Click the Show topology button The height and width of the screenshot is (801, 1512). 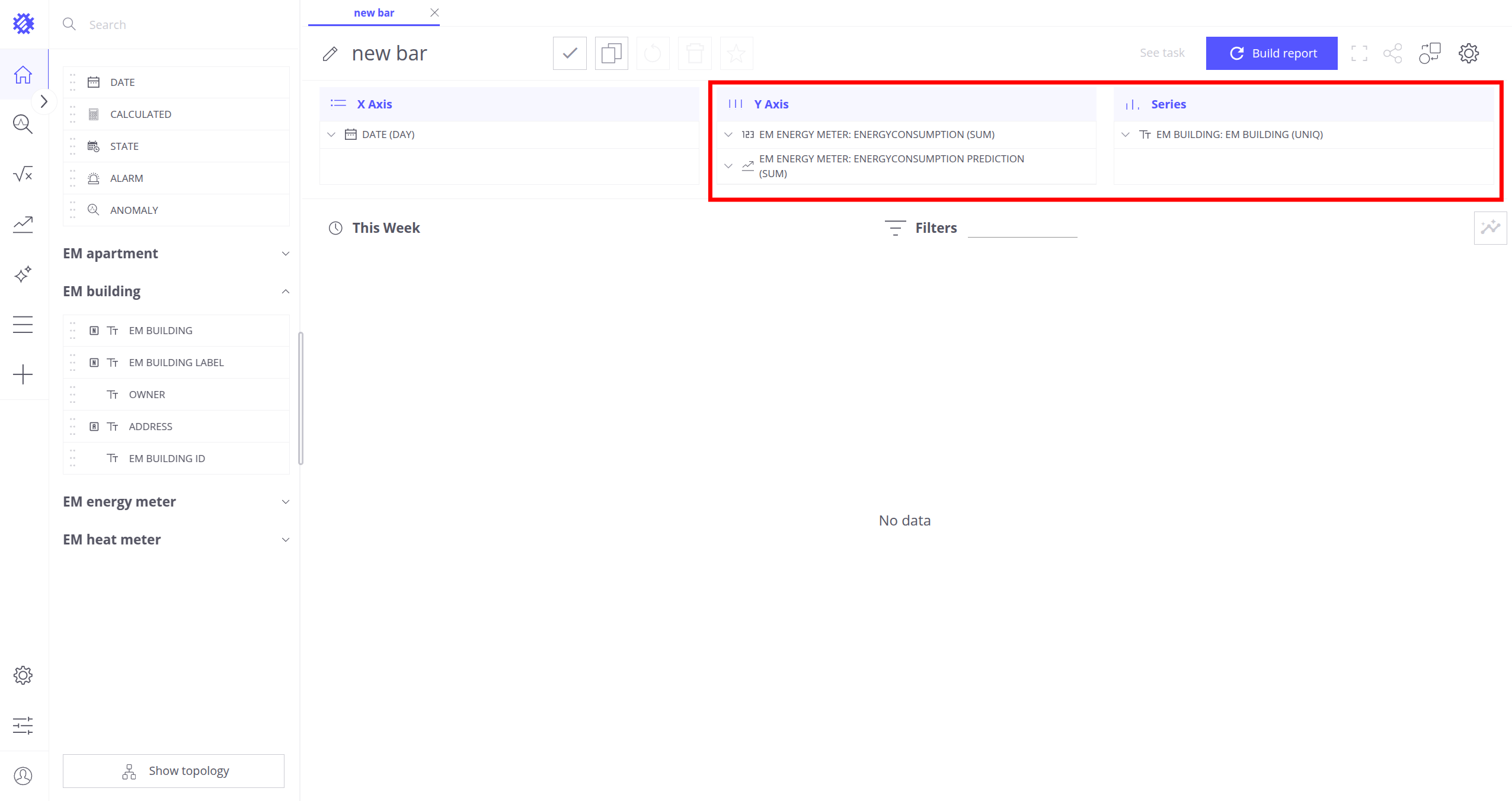coord(174,771)
